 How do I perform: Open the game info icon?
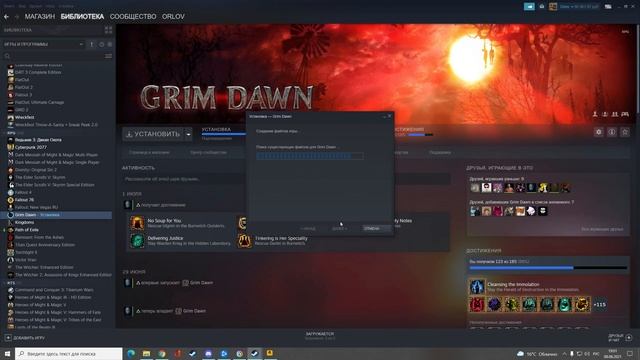pyautogui.click(x=611, y=132)
